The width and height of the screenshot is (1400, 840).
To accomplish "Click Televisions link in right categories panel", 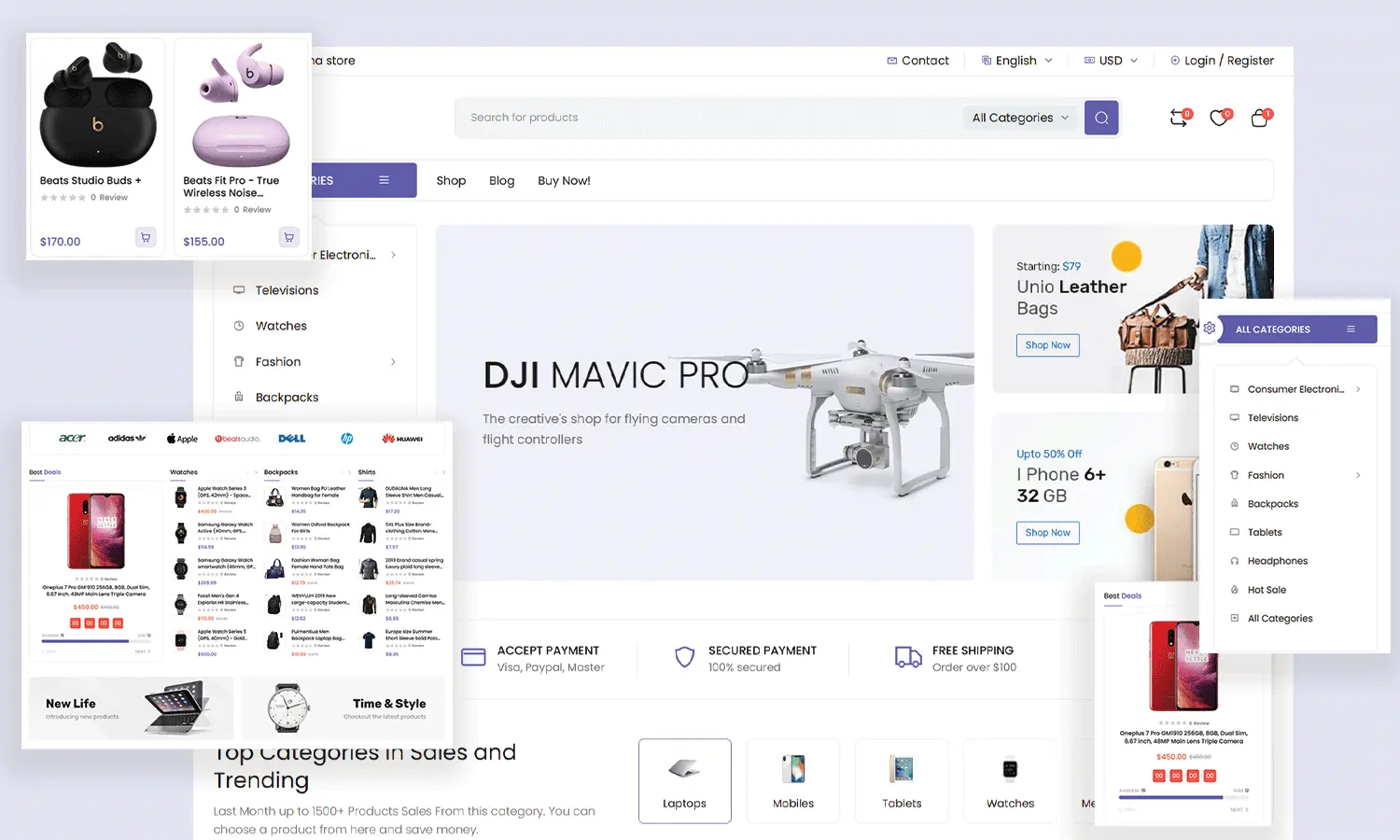I will [1272, 418].
